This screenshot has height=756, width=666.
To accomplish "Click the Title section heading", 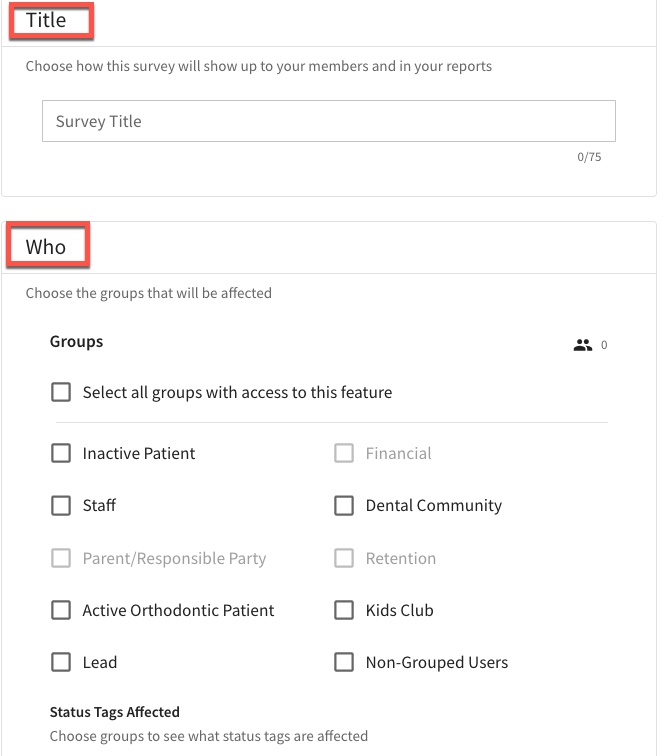I will click(x=46, y=20).
